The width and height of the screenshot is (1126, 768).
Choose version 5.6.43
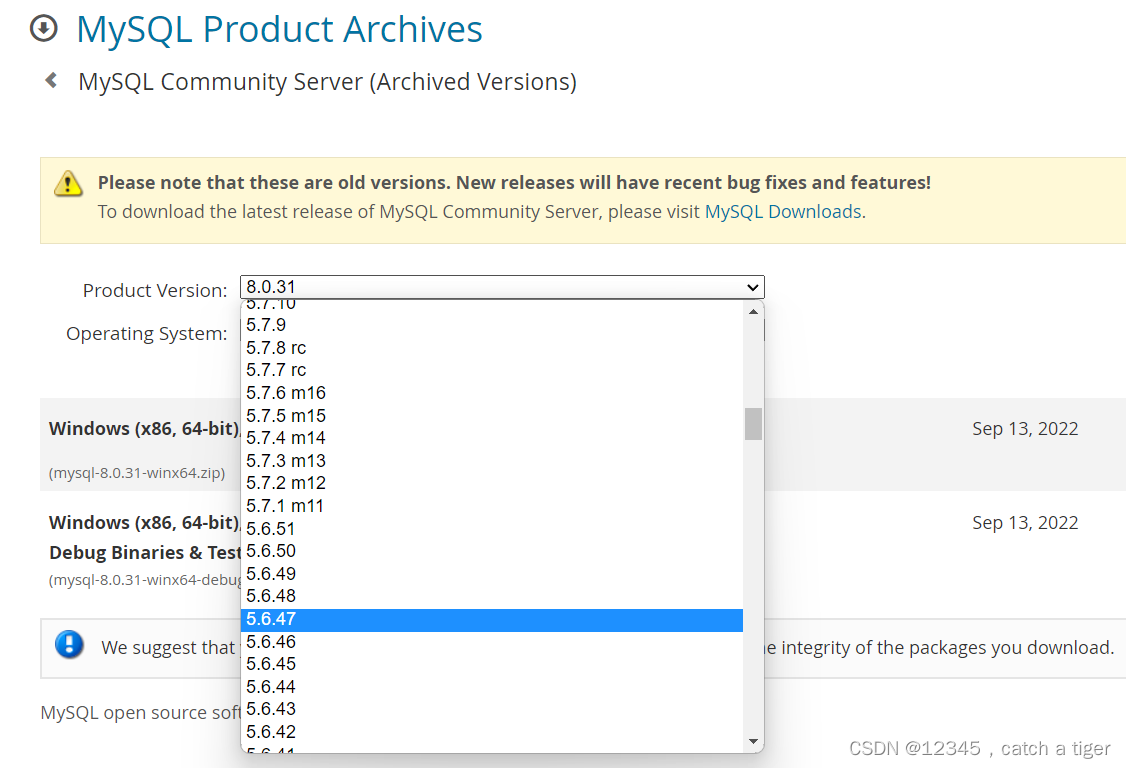pyautogui.click(x=492, y=709)
